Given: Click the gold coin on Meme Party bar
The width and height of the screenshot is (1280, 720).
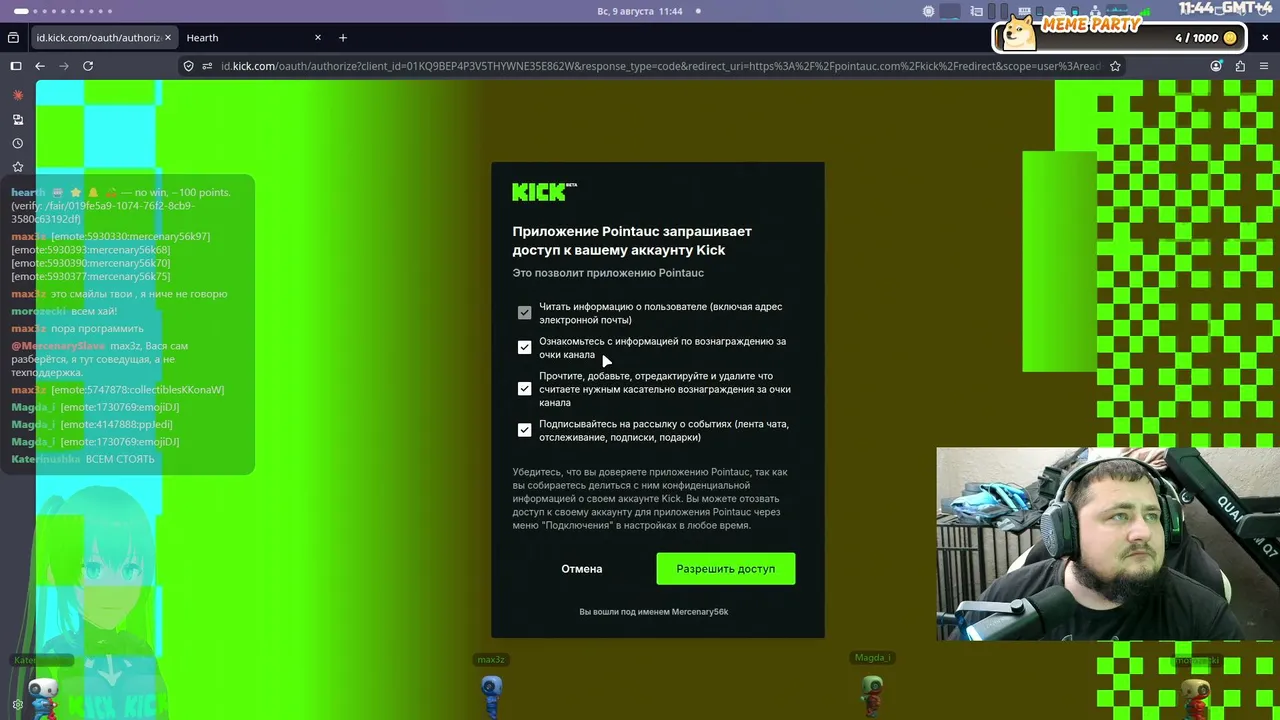Looking at the screenshot, I should [1230, 38].
